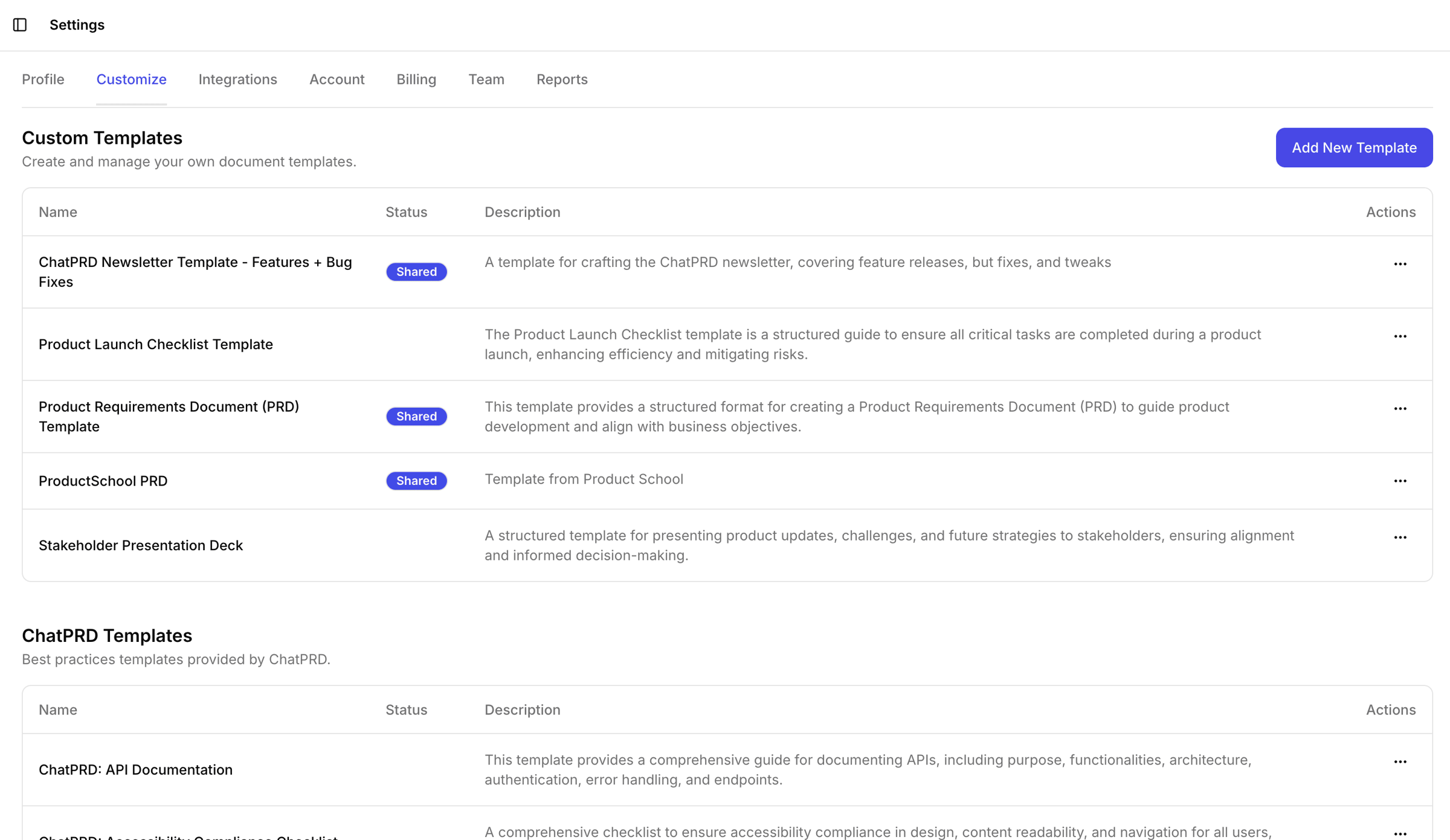
Task: Open actions menu for Product Launch Checklist
Action: coord(1400,336)
